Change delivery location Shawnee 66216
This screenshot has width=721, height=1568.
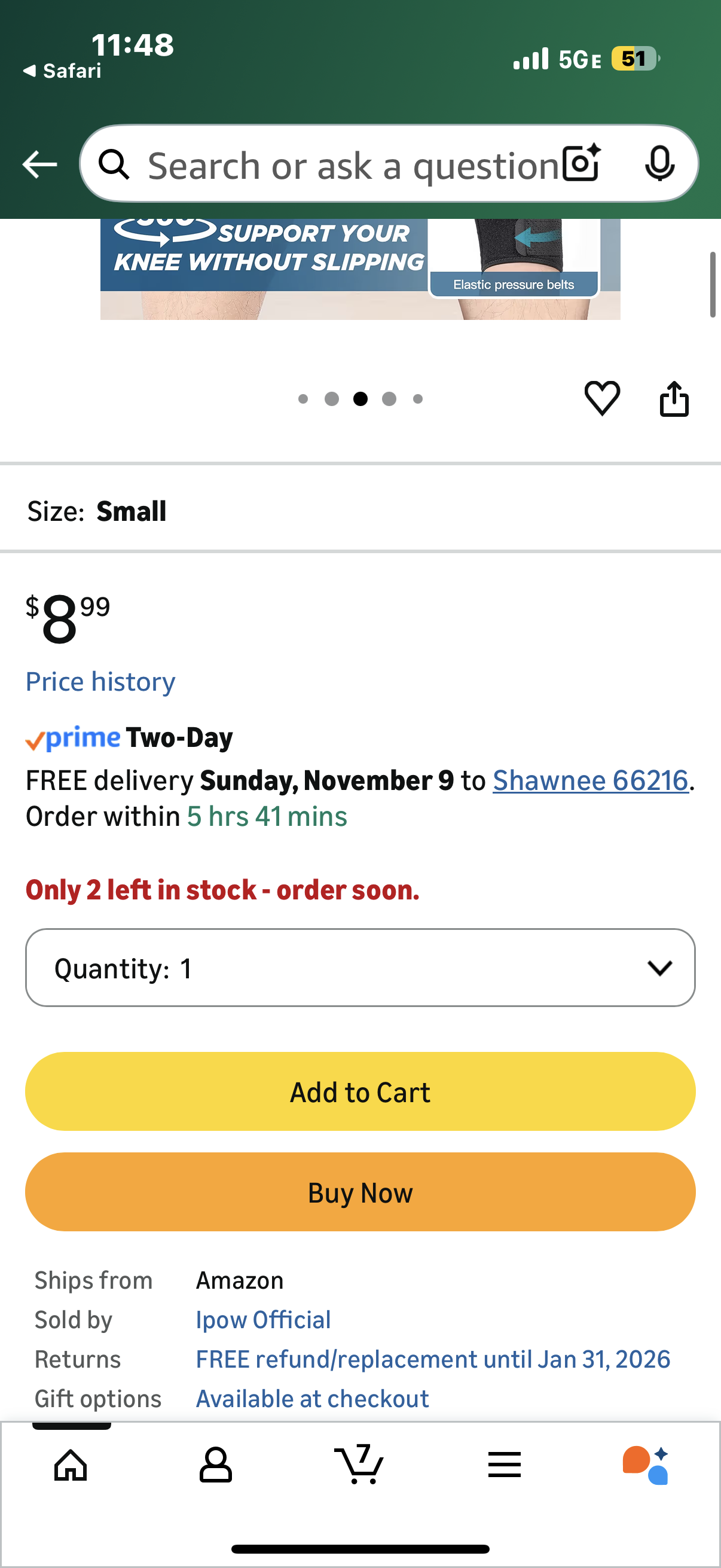point(590,780)
